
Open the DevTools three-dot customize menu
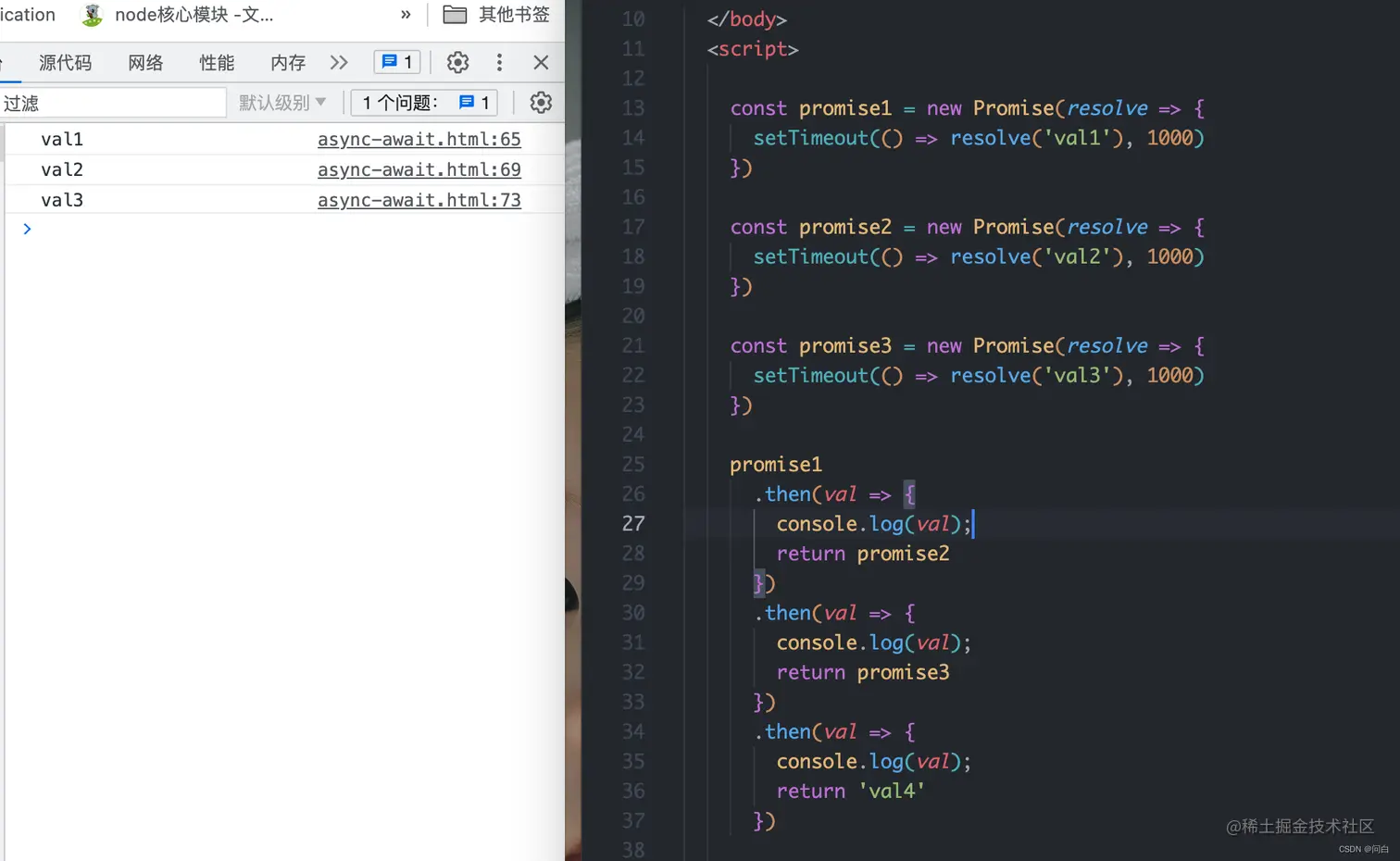(499, 62)
